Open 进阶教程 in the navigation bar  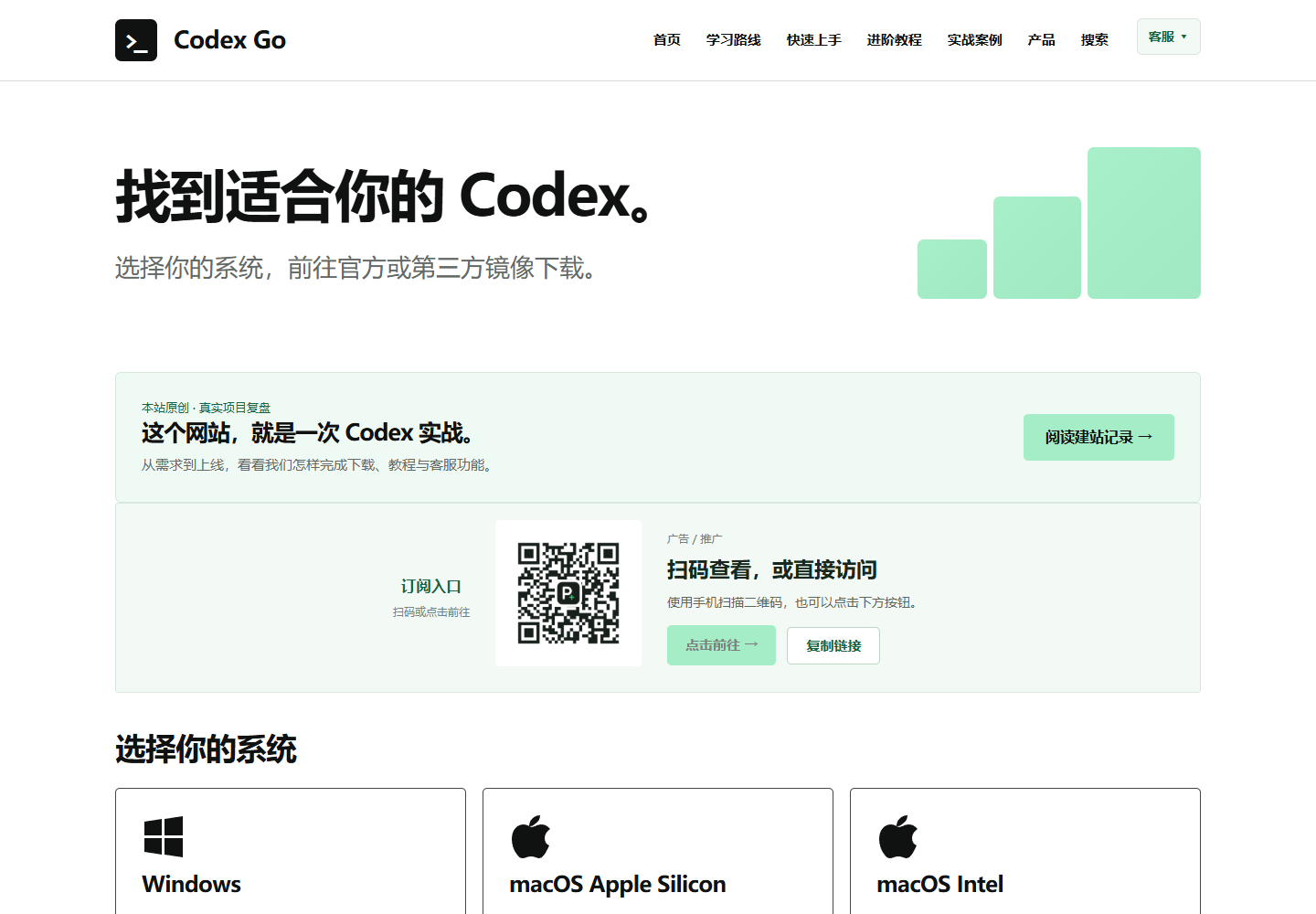[x=895, y=40]
